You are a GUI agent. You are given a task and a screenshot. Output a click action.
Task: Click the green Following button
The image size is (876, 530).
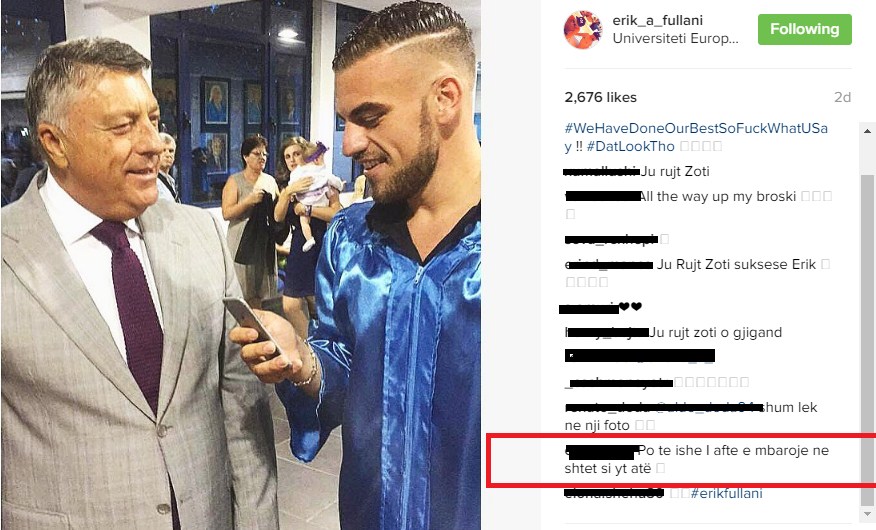tap(804, 29)
